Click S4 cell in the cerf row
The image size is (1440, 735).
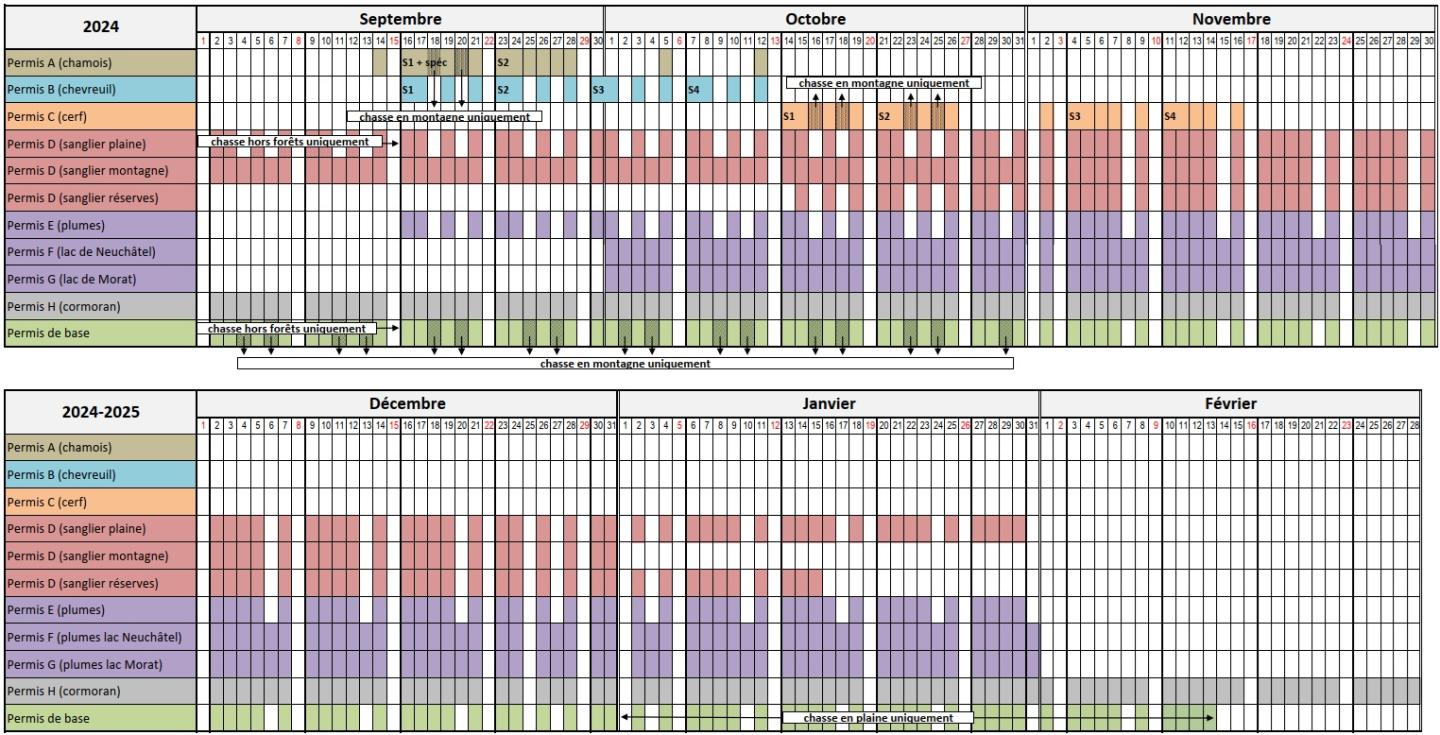click(x=1171, y=116)
